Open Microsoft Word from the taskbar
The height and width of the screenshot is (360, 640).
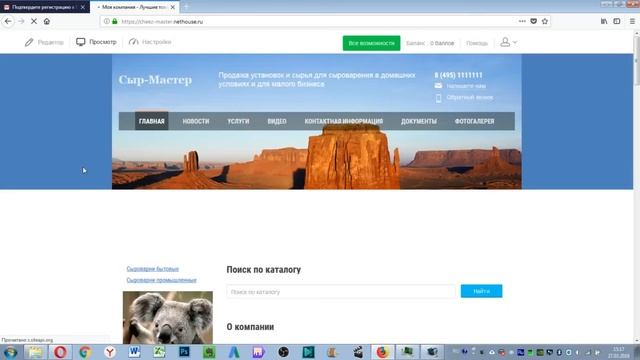(134, 352)
